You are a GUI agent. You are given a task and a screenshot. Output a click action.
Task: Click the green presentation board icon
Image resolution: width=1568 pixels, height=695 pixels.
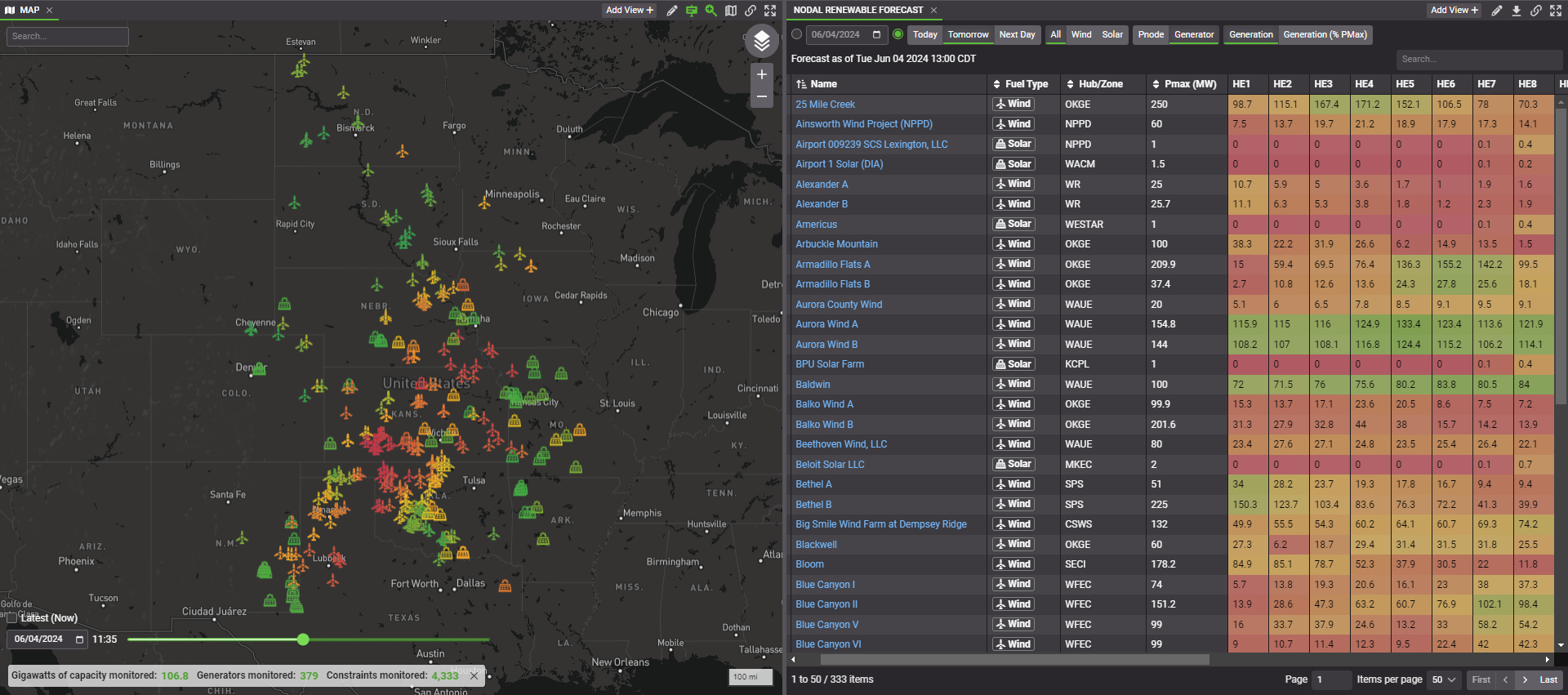click(692, 11)
